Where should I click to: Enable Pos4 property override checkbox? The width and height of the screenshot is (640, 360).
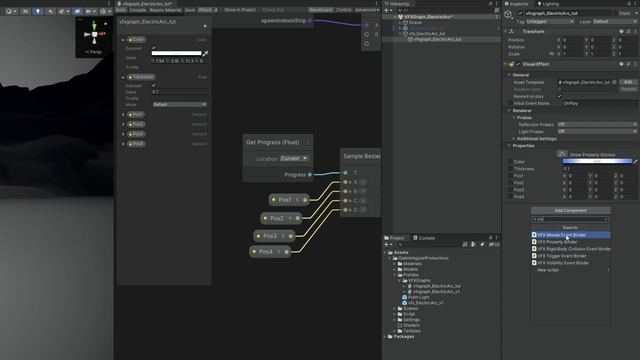(x=510, y=197)
